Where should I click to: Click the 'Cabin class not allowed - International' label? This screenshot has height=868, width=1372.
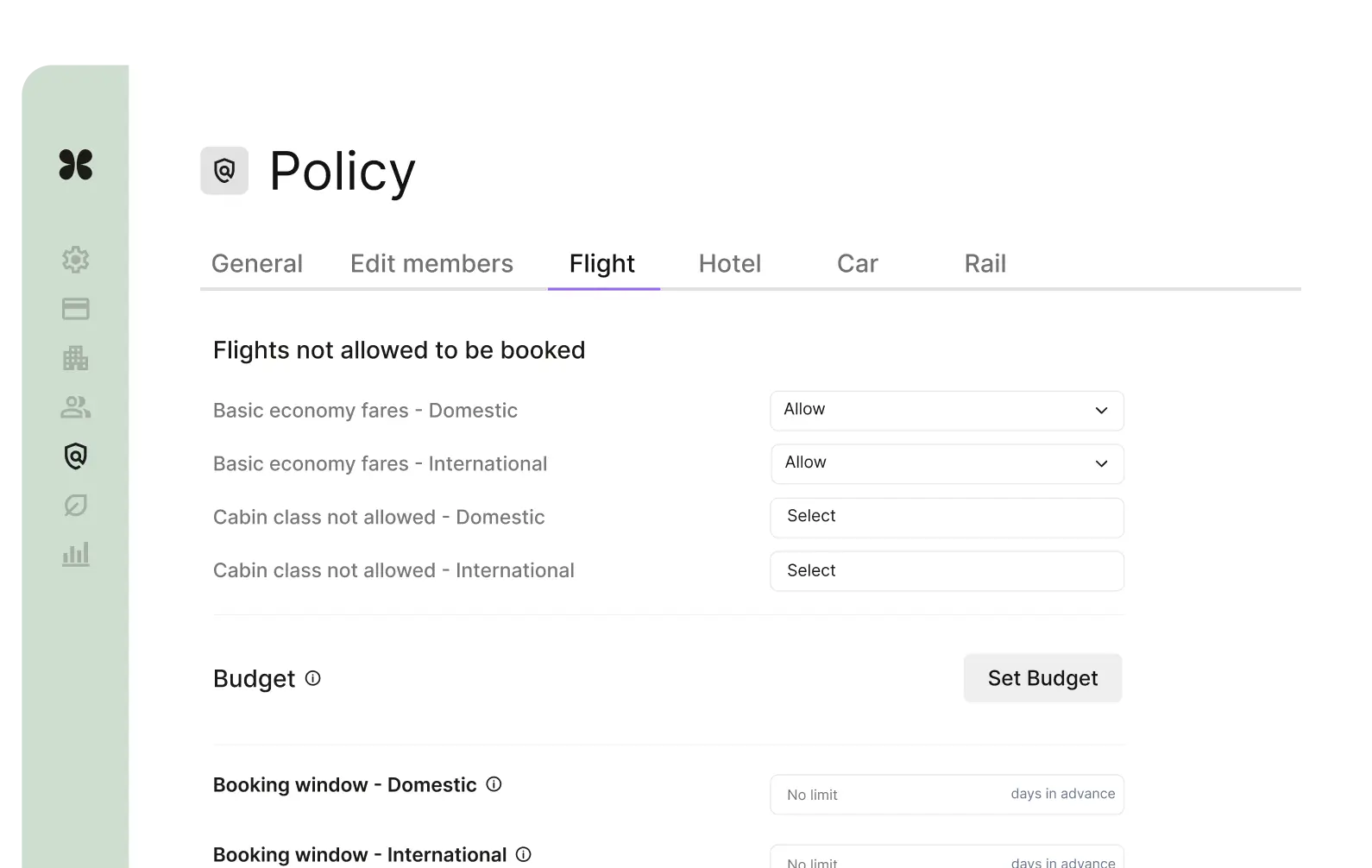393,570
